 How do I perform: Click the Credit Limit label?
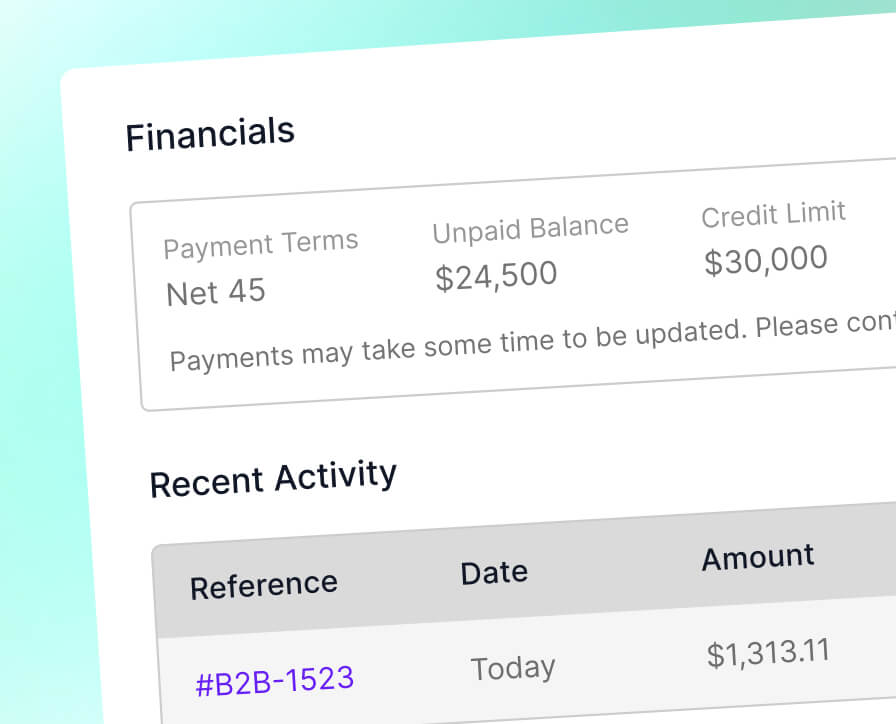pos(773,214)
